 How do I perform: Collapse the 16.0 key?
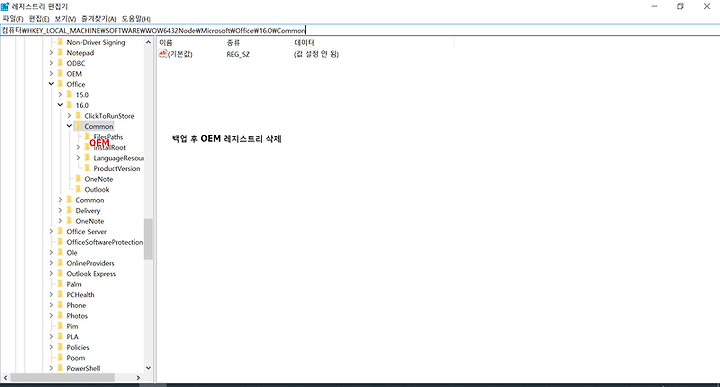click(x=60, y=105)
